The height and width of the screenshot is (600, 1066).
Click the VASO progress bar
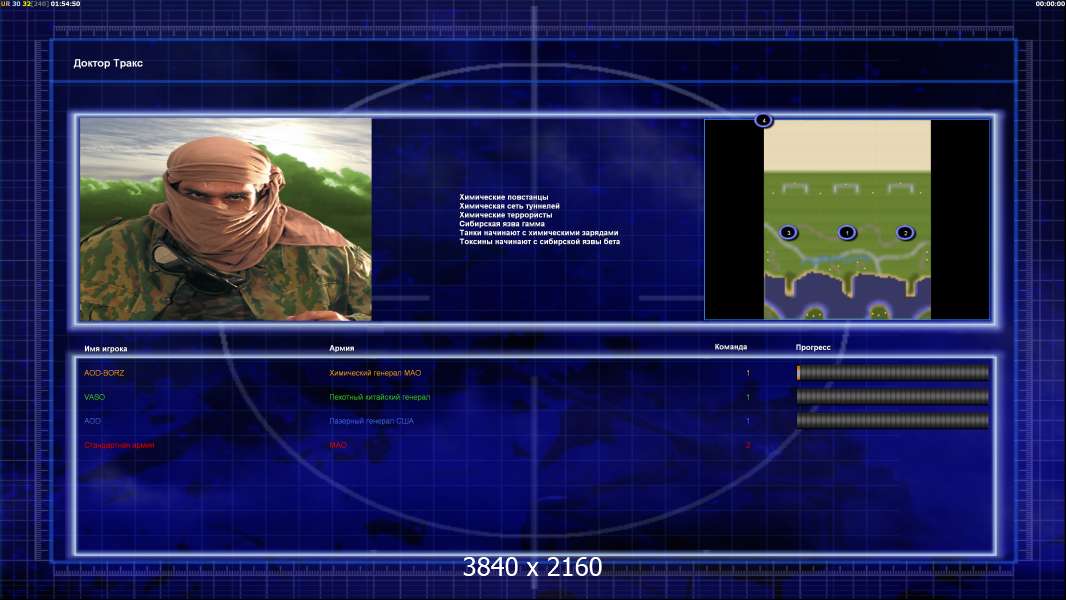click(x=893, y=397)
